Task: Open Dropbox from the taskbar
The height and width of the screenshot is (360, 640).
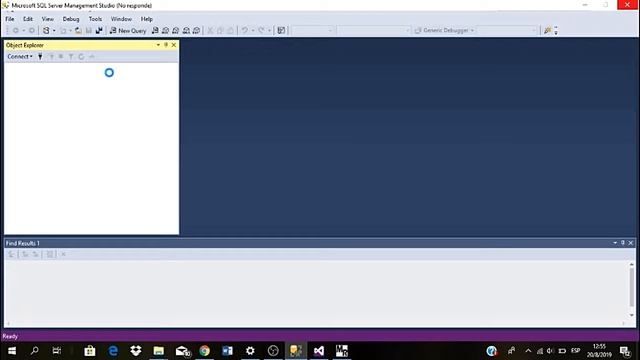Action: [x=136, y=351]
